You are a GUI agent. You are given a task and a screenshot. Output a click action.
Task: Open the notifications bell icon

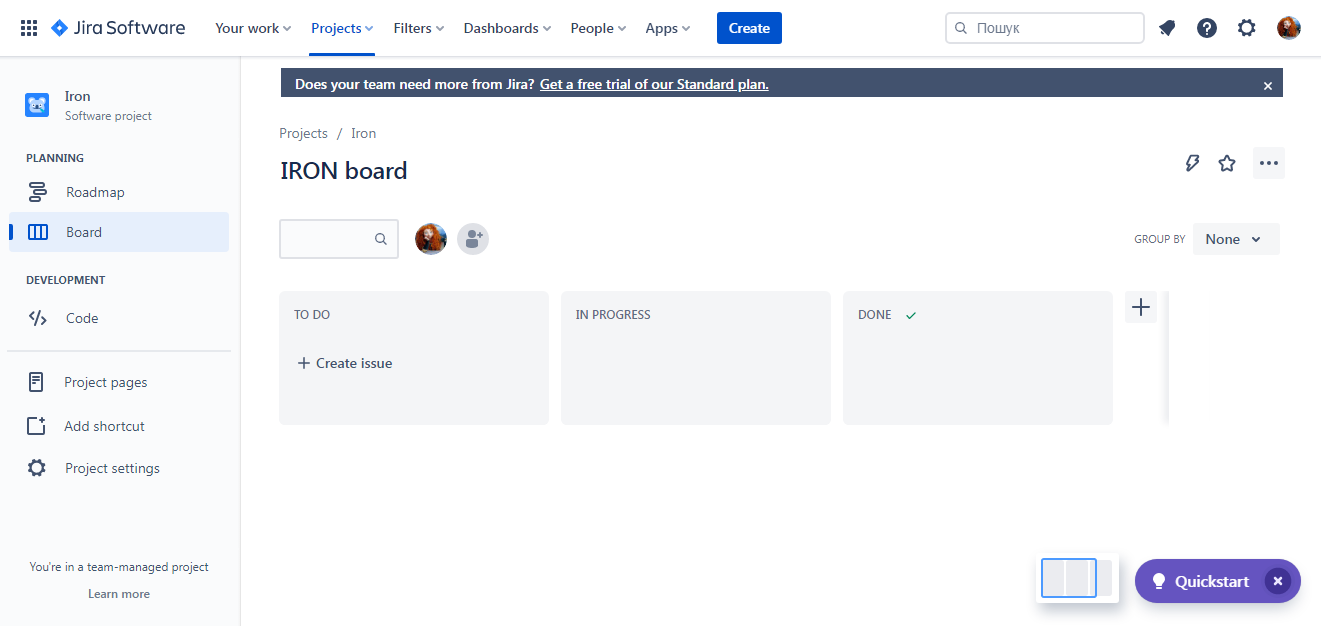click(x=1167, y=28)
